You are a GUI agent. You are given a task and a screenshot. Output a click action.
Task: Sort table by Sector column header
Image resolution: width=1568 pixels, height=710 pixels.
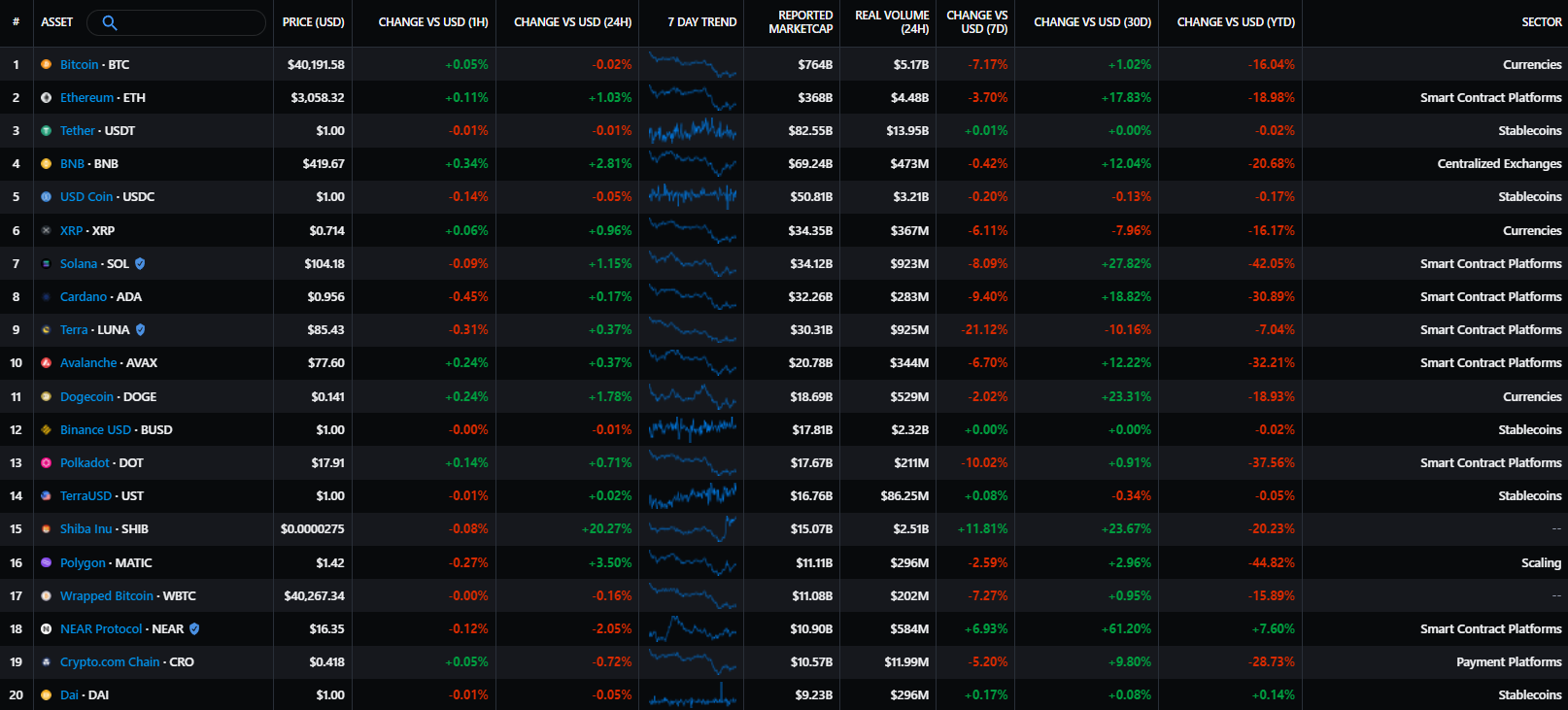tap(1541, 22)
